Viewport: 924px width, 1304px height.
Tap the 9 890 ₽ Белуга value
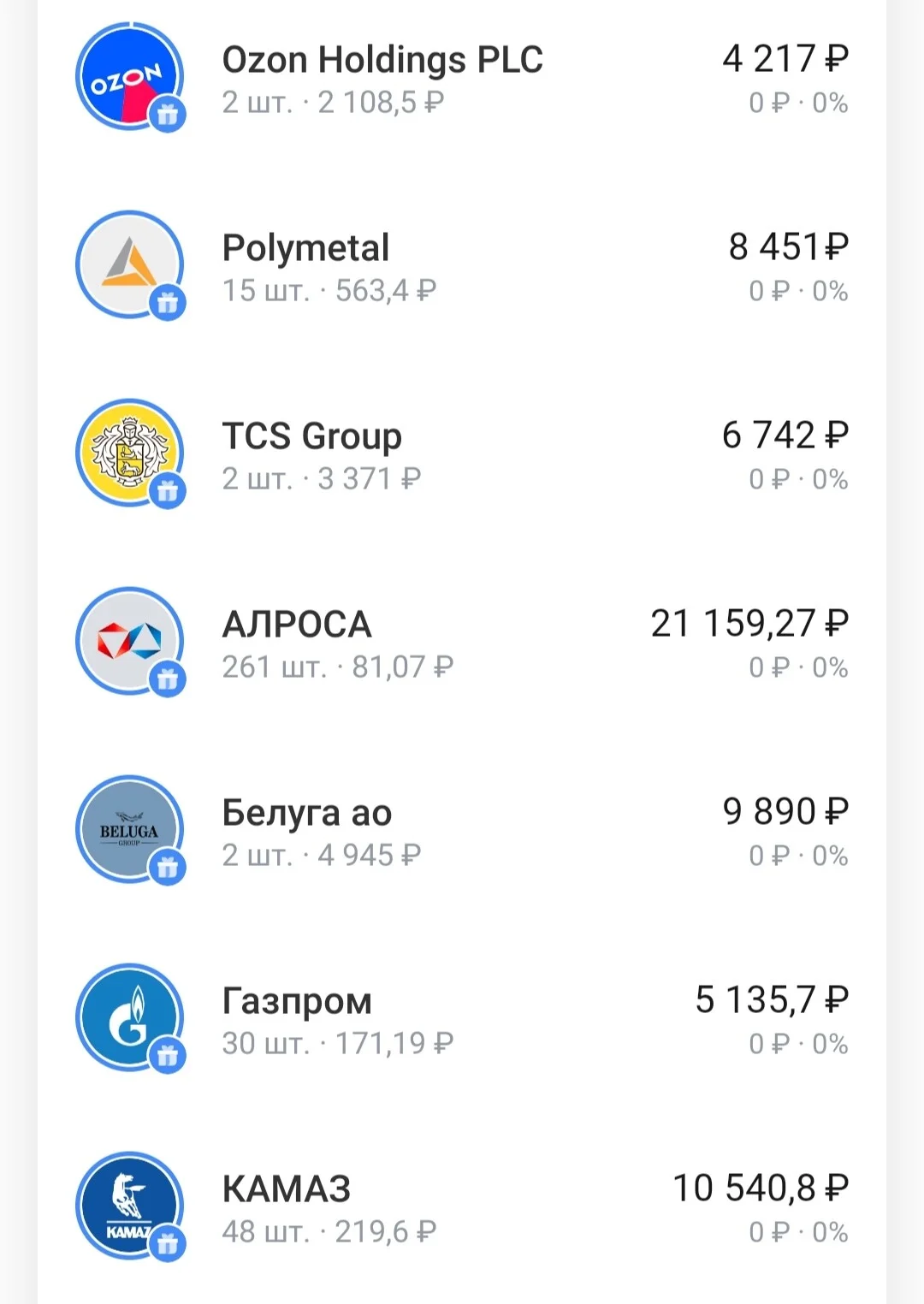(x=785, y=812)
